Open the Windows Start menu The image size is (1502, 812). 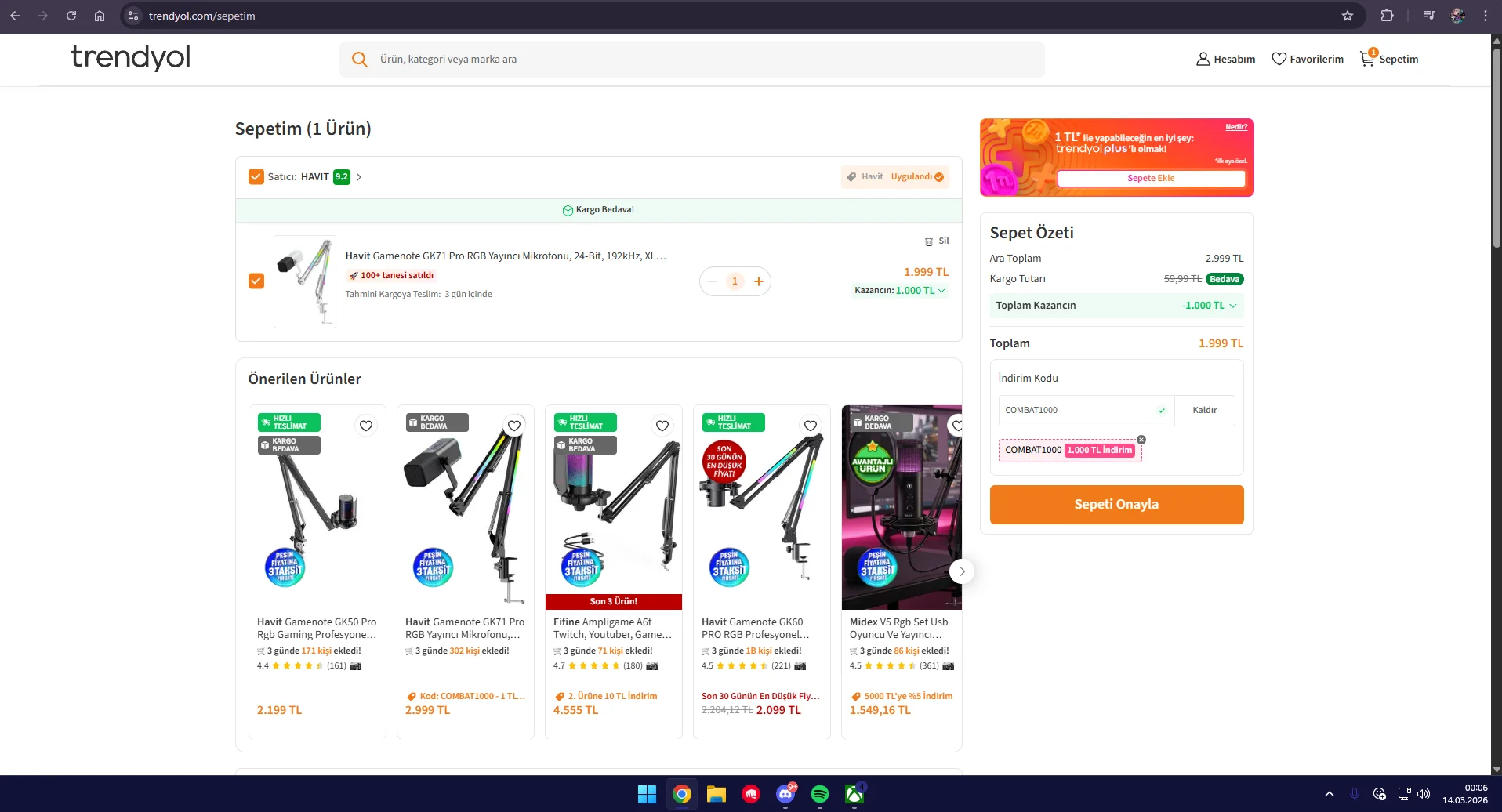pyautogui.click(x=647, y=795)
